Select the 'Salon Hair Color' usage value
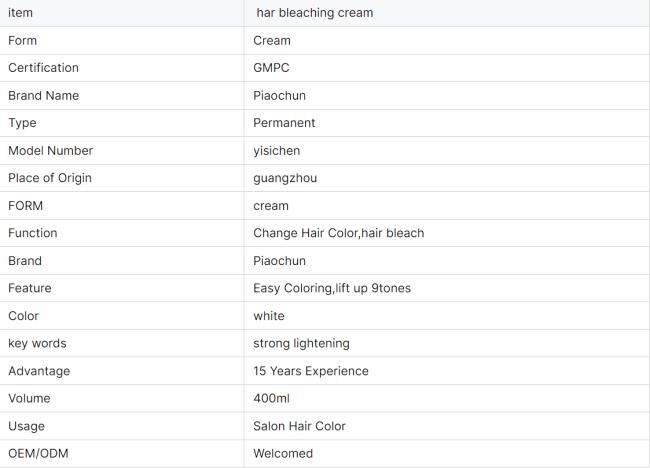This screenshot has height=468, width=650. pos(299,426)
